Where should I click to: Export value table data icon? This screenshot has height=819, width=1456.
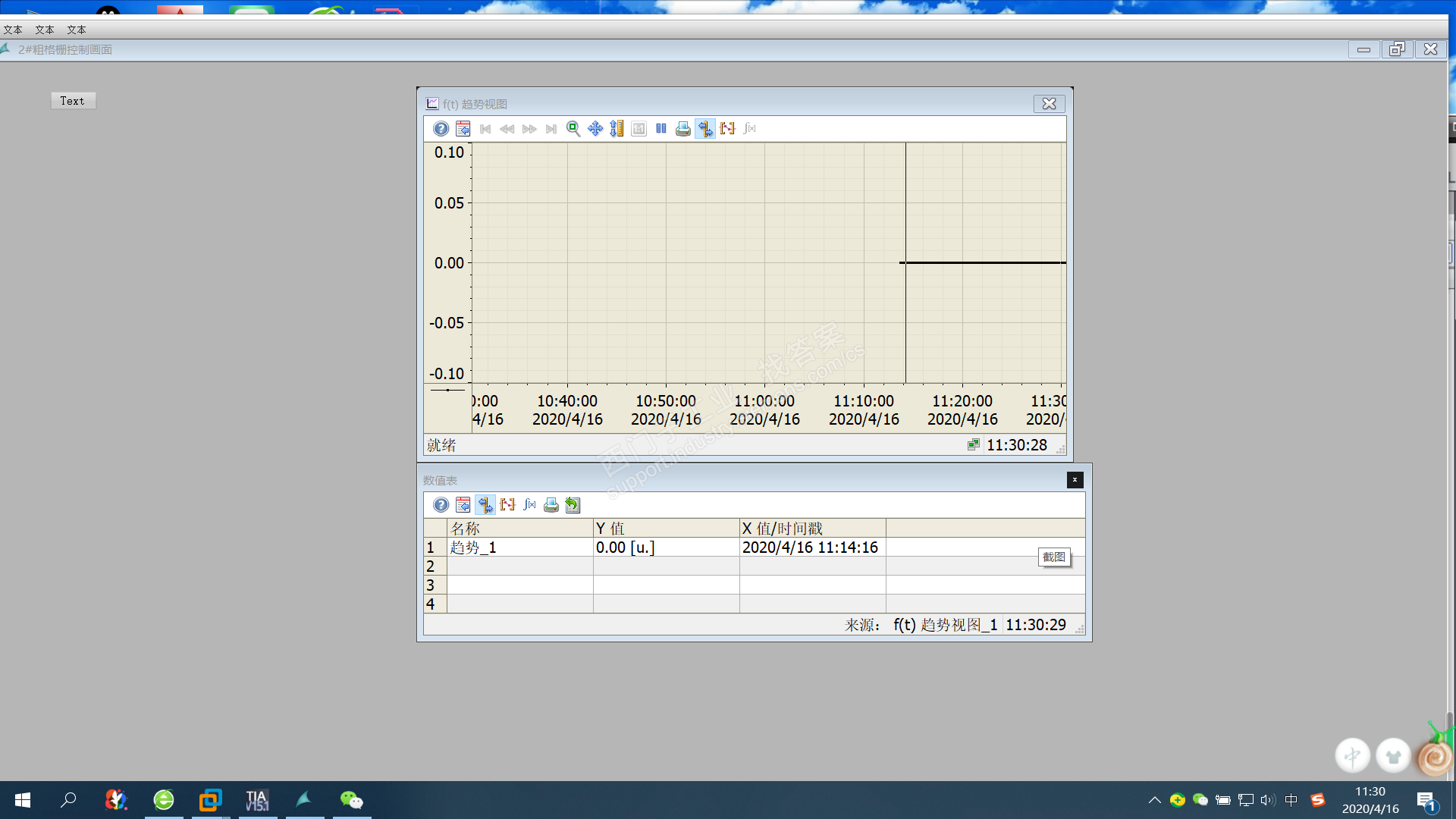pos(573,505)
